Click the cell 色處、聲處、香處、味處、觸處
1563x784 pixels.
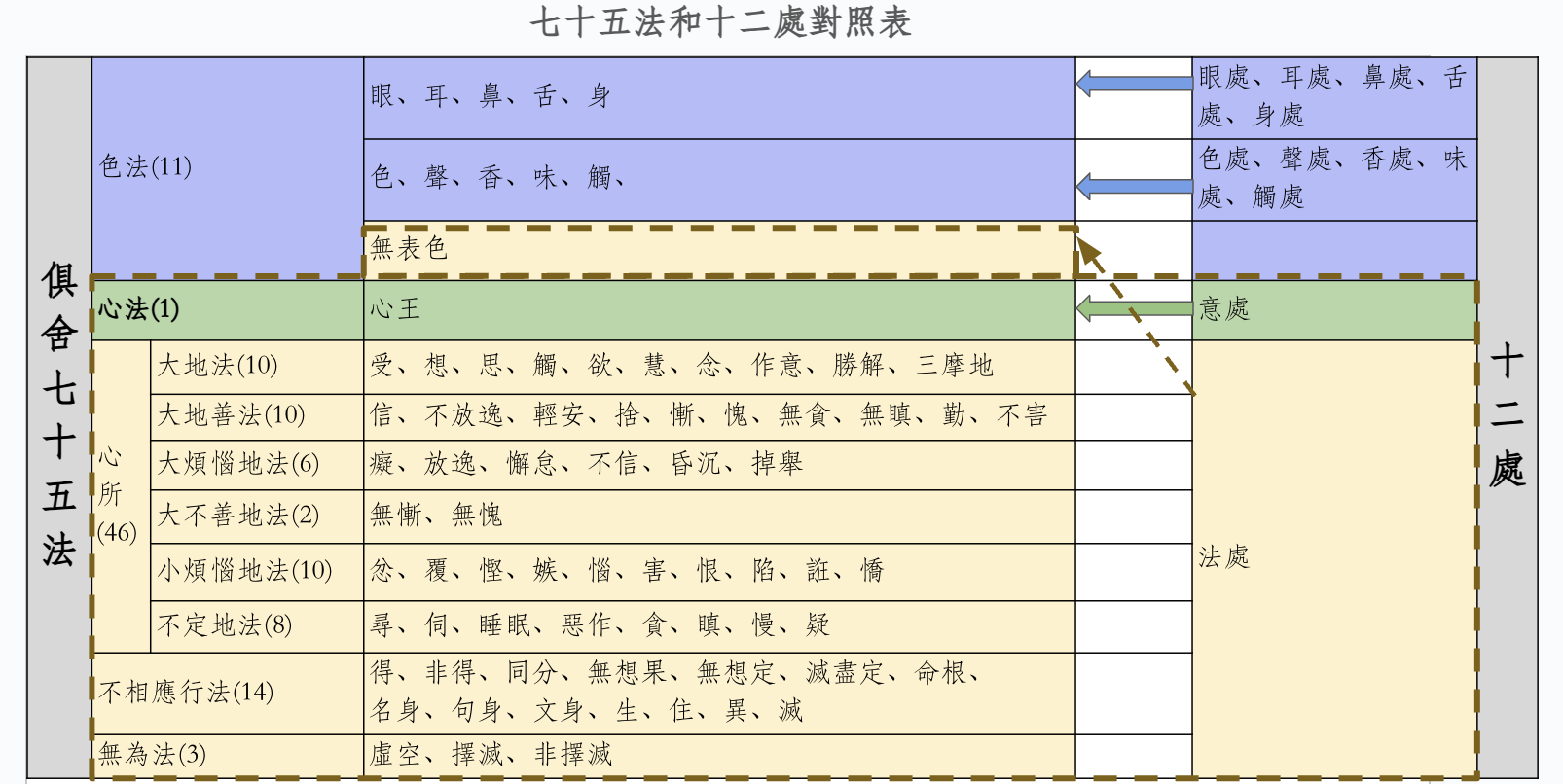1334,180
